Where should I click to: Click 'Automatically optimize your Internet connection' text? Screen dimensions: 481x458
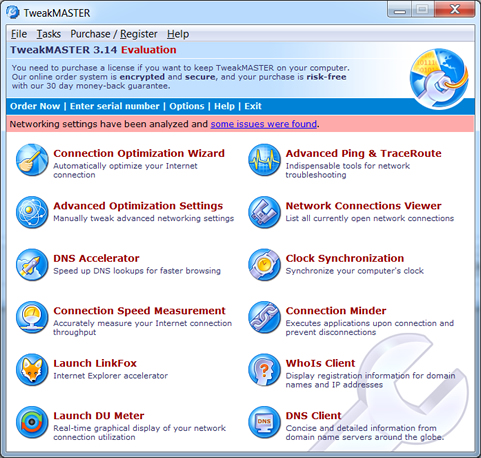coord(125,170)
